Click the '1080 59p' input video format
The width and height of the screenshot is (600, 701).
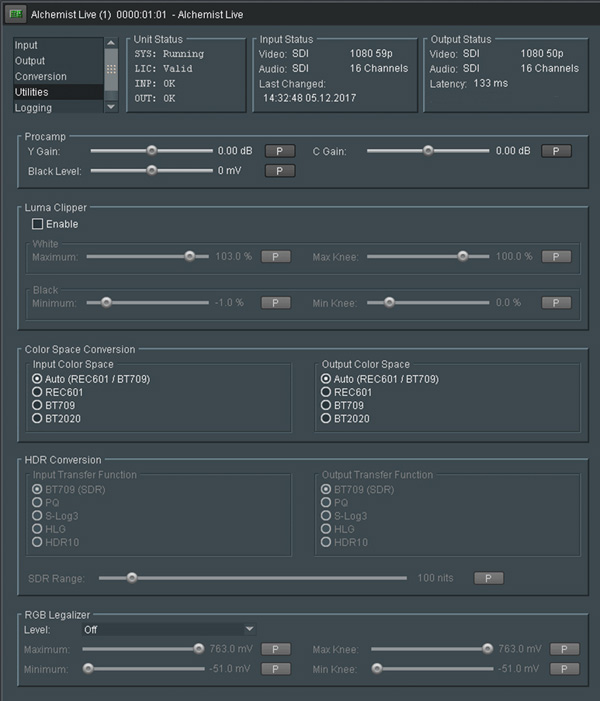371,54
